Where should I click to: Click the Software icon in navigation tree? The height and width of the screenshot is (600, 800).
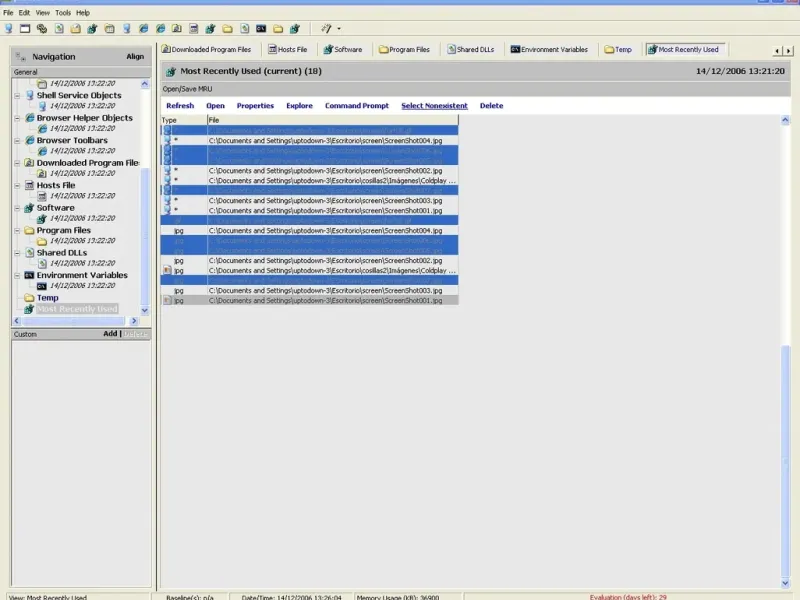[x=29, y=208]
